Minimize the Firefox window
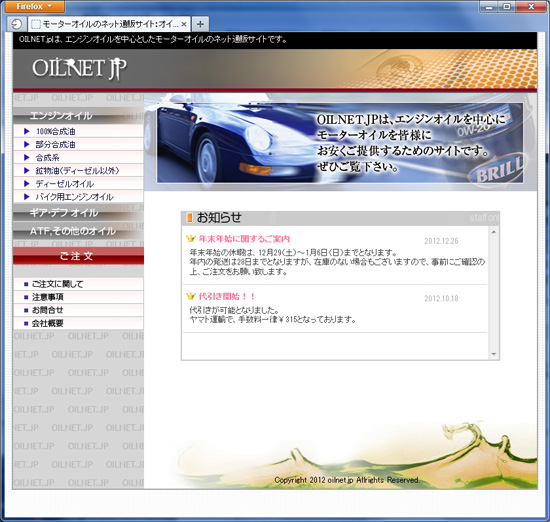 [x=489, y=6]
